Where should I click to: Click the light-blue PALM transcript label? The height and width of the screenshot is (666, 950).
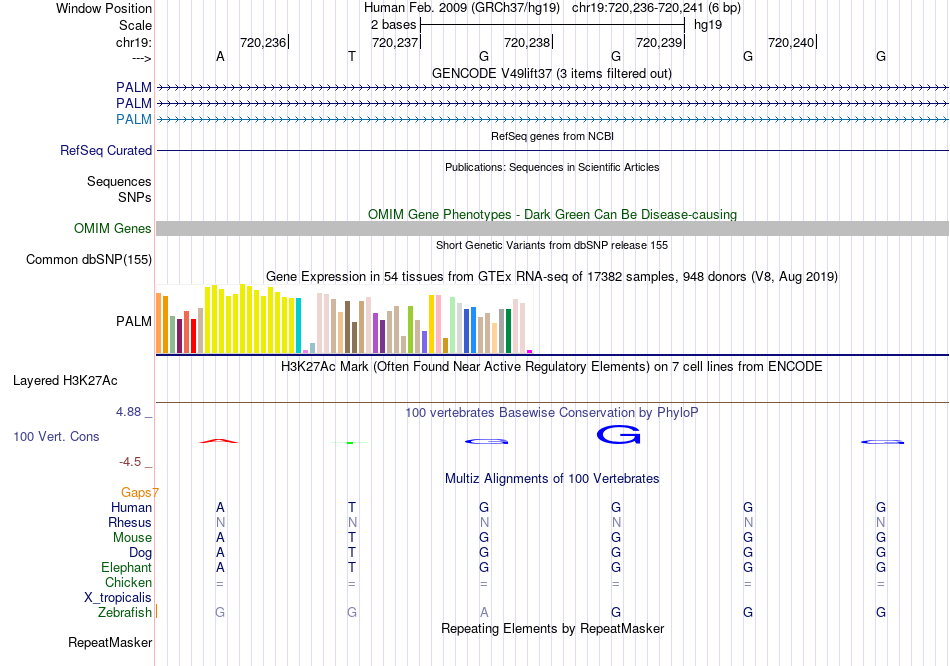[134, 119]
